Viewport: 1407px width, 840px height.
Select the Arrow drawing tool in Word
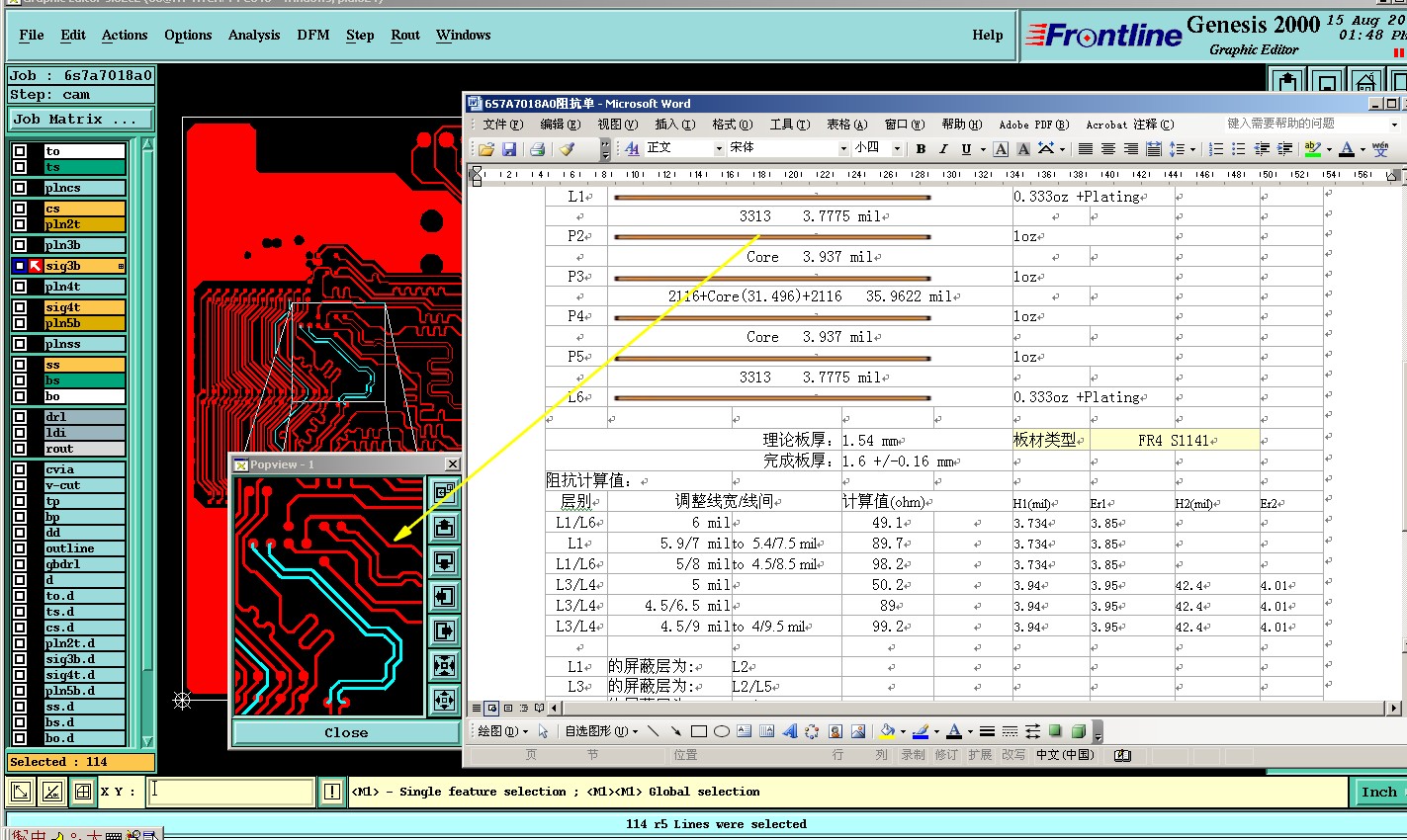(x=675, y=731)
